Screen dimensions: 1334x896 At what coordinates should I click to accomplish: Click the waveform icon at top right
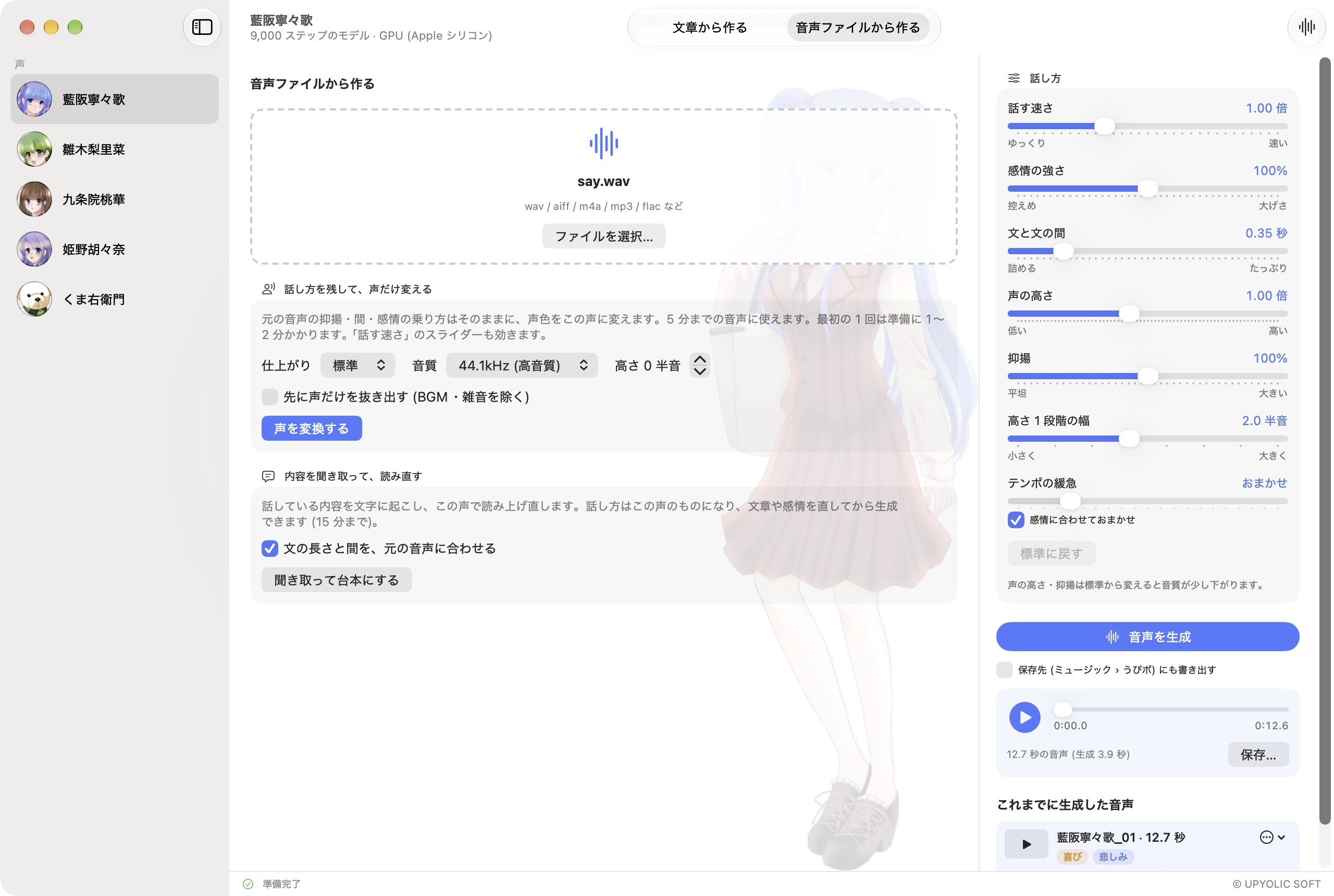pos(1306,27)
